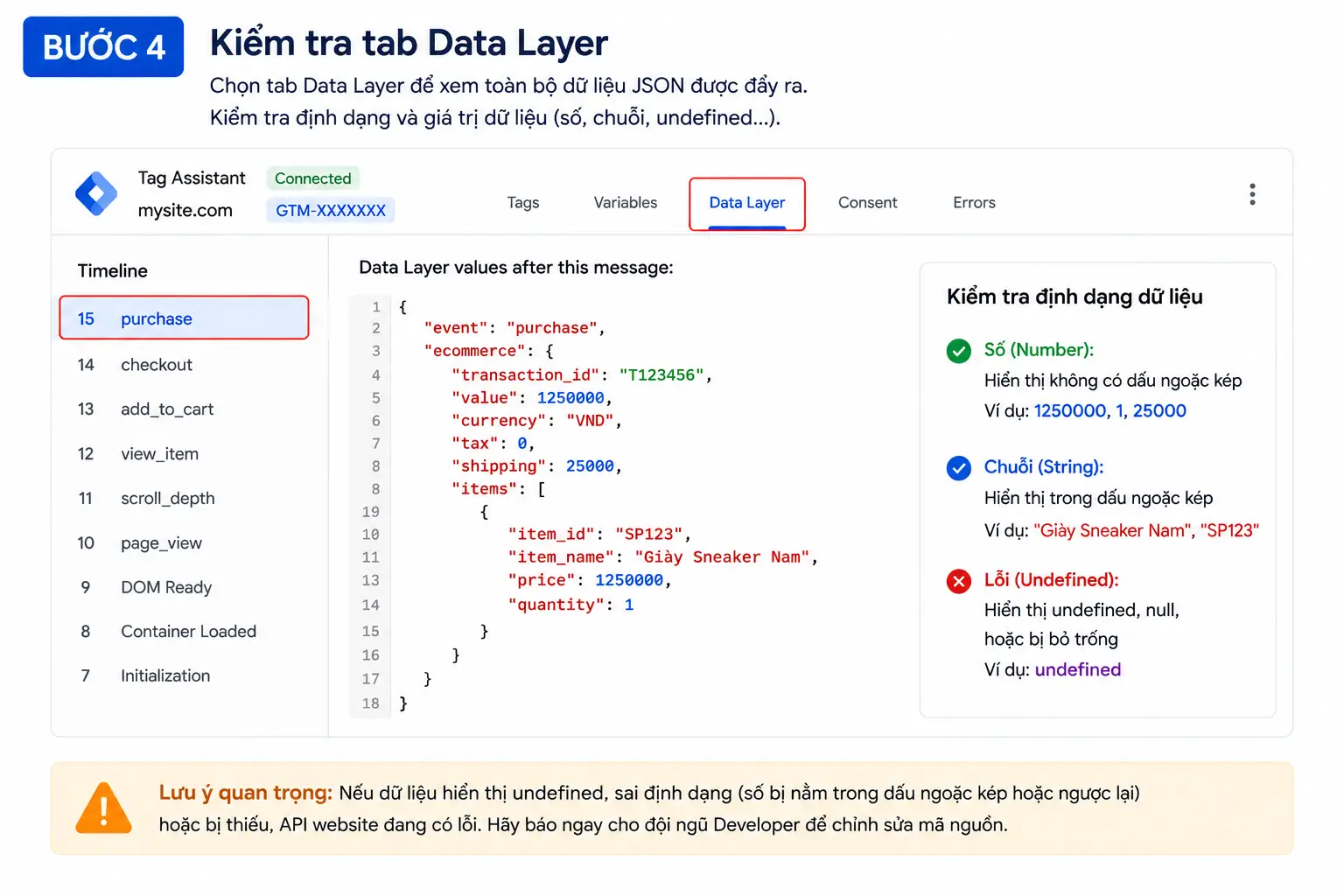
Task: Open the three-dot more options menu
Action: tap(1252, 194)
